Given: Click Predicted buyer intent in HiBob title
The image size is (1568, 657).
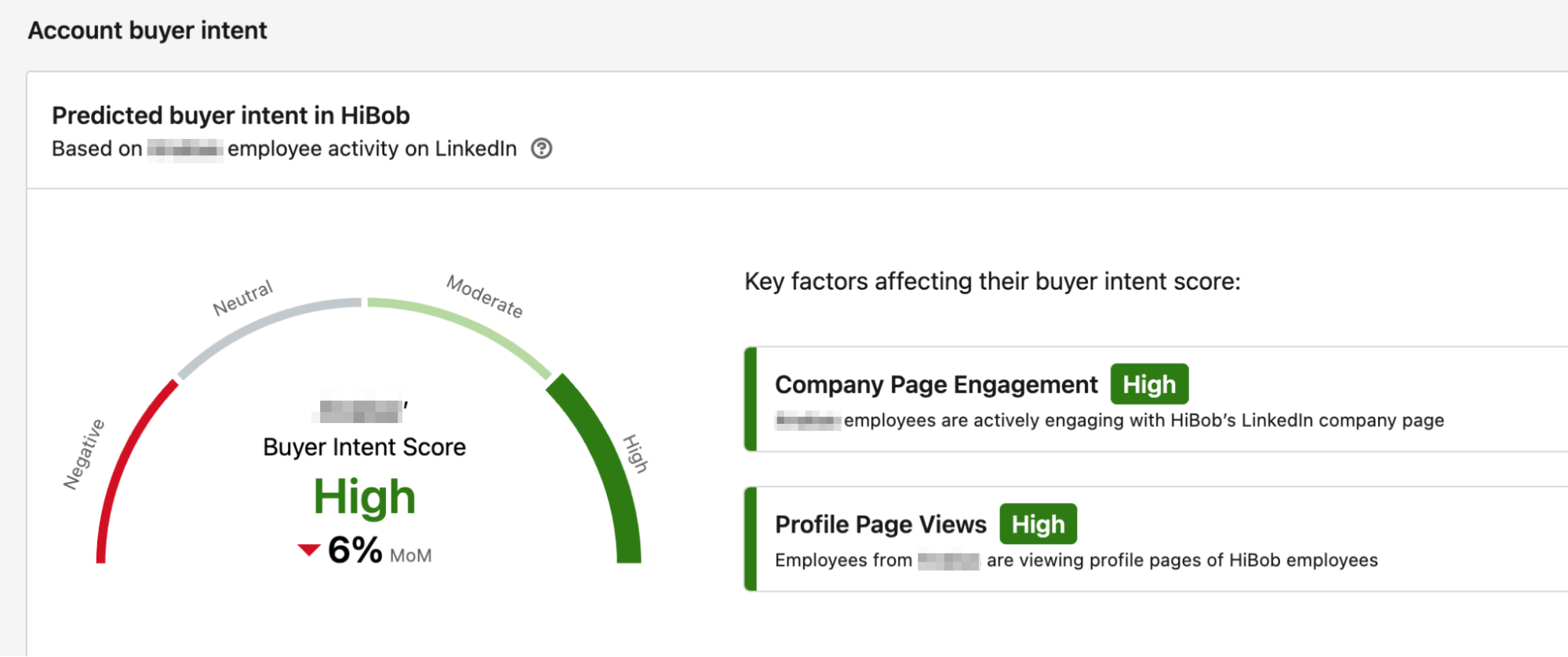Looking at the screenshot, I should click(231, 115).
